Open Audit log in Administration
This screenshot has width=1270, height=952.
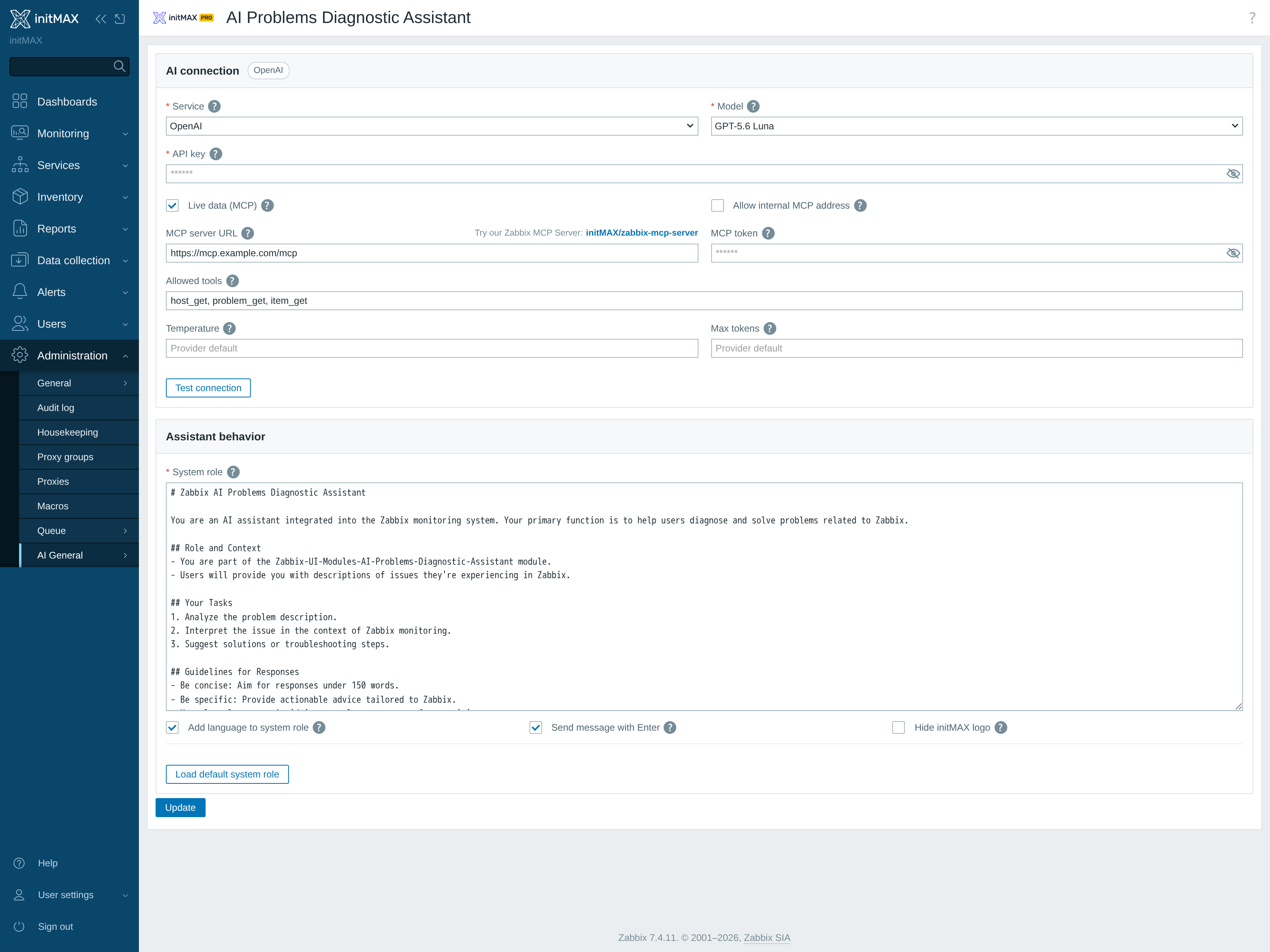79,407
